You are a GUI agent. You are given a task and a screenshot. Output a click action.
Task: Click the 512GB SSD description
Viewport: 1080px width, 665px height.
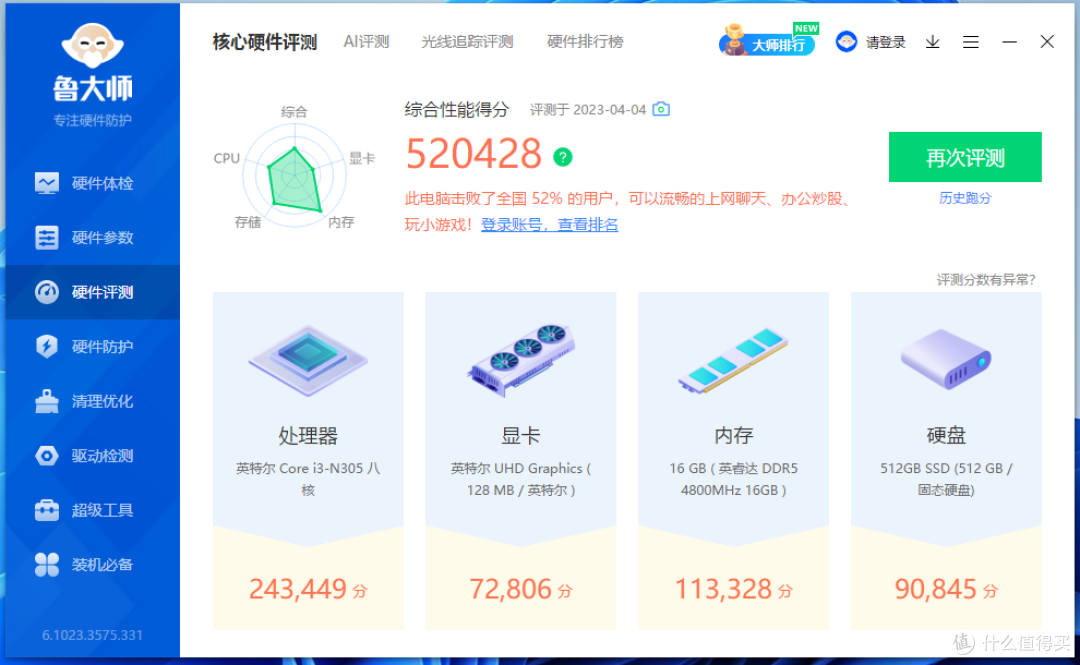pos(946,479)
